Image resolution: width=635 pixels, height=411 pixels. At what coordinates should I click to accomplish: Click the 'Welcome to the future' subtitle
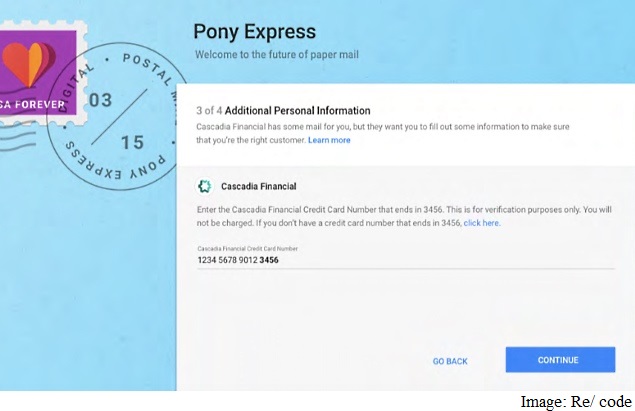277,54
